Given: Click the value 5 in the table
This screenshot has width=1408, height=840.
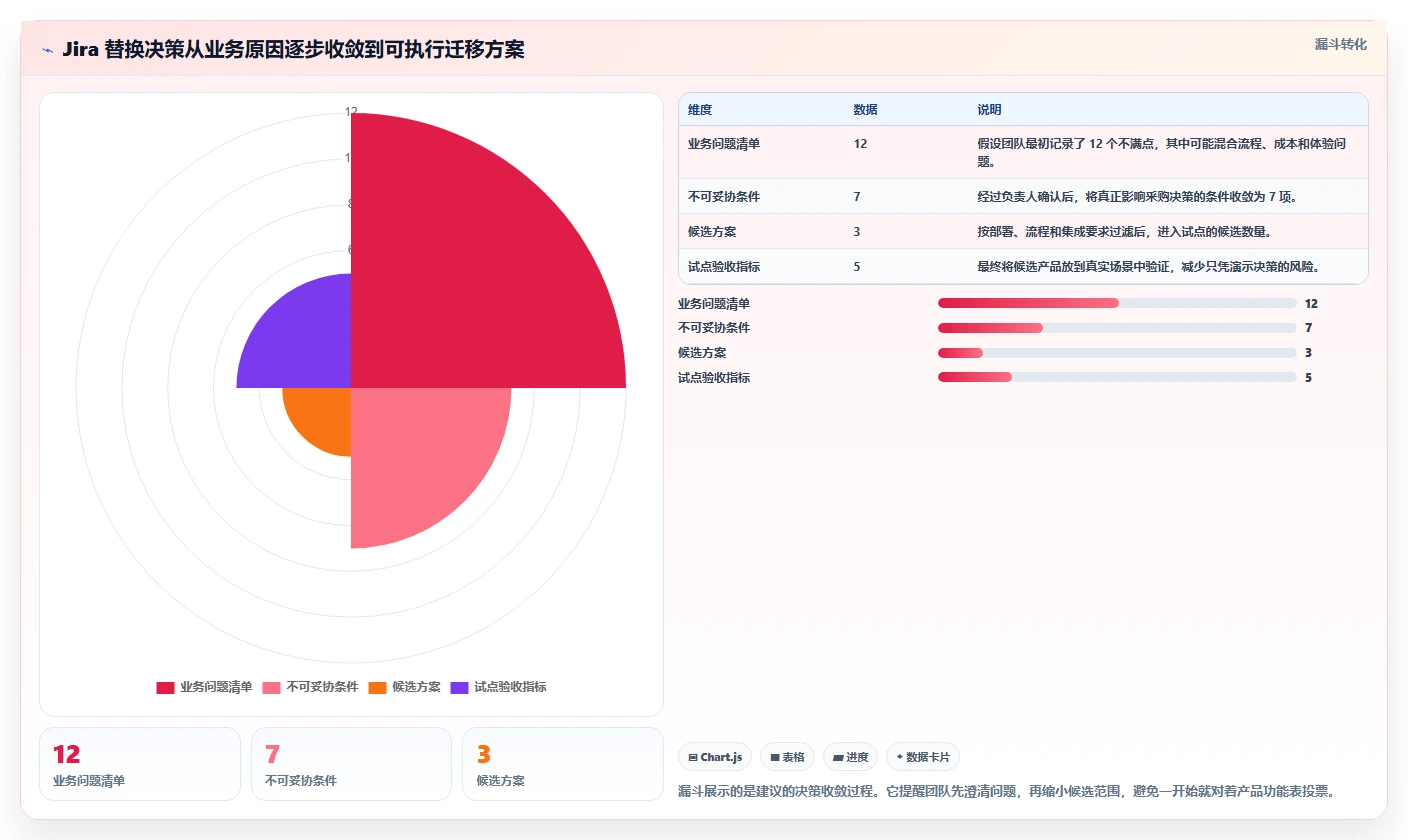Looking at the screenshot, I should (x=857, y=267).
